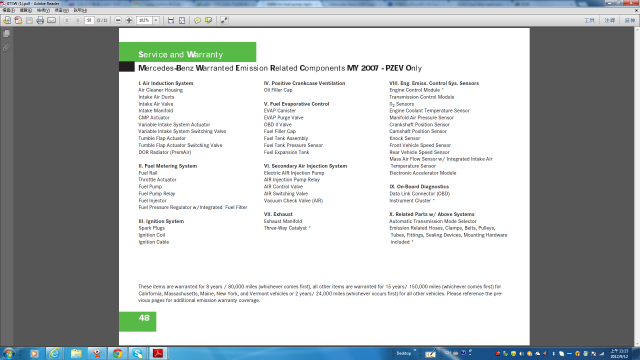Click vertical scrollbar up arrow
Screen dimensions: 640x360
637,30
